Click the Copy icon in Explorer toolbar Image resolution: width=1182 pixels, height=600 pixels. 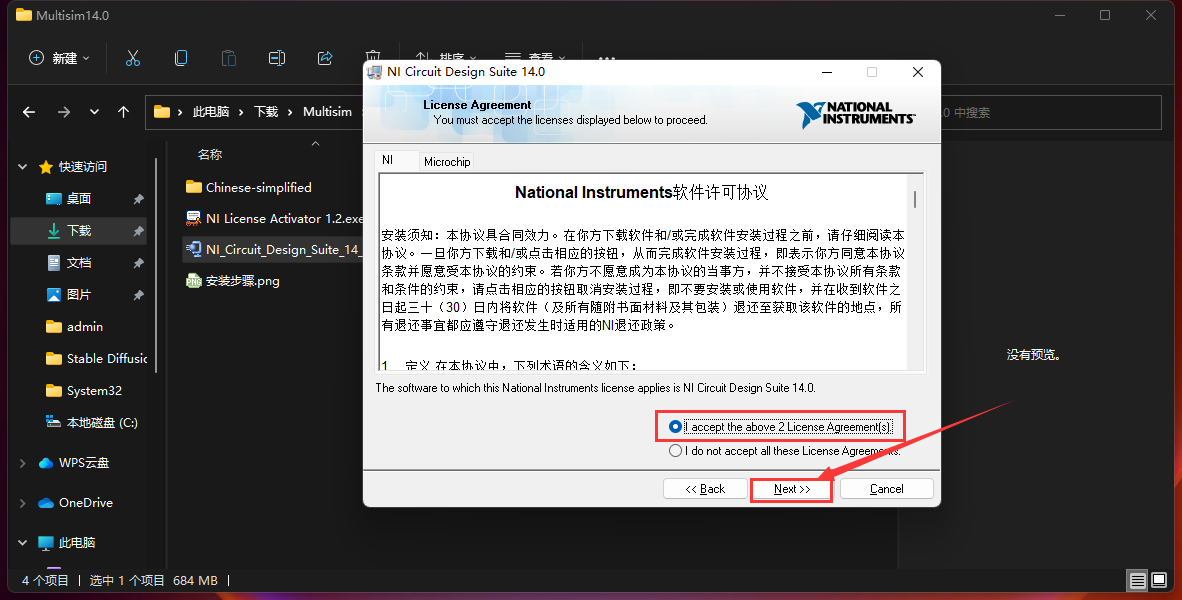pyautogui.click(x=181, y=58)
